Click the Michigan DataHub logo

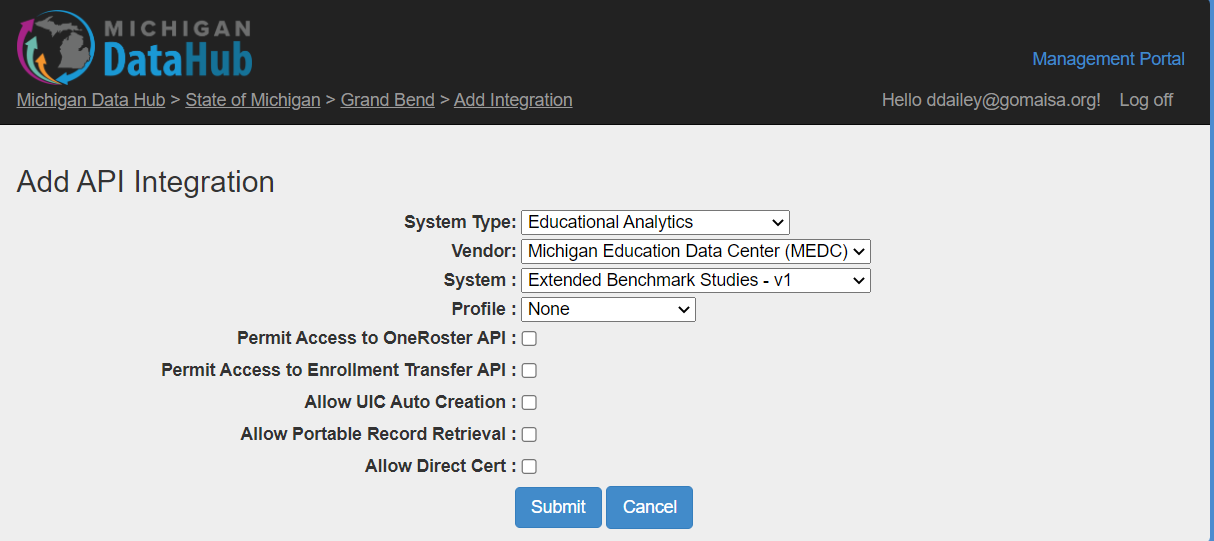coord(135,47)
